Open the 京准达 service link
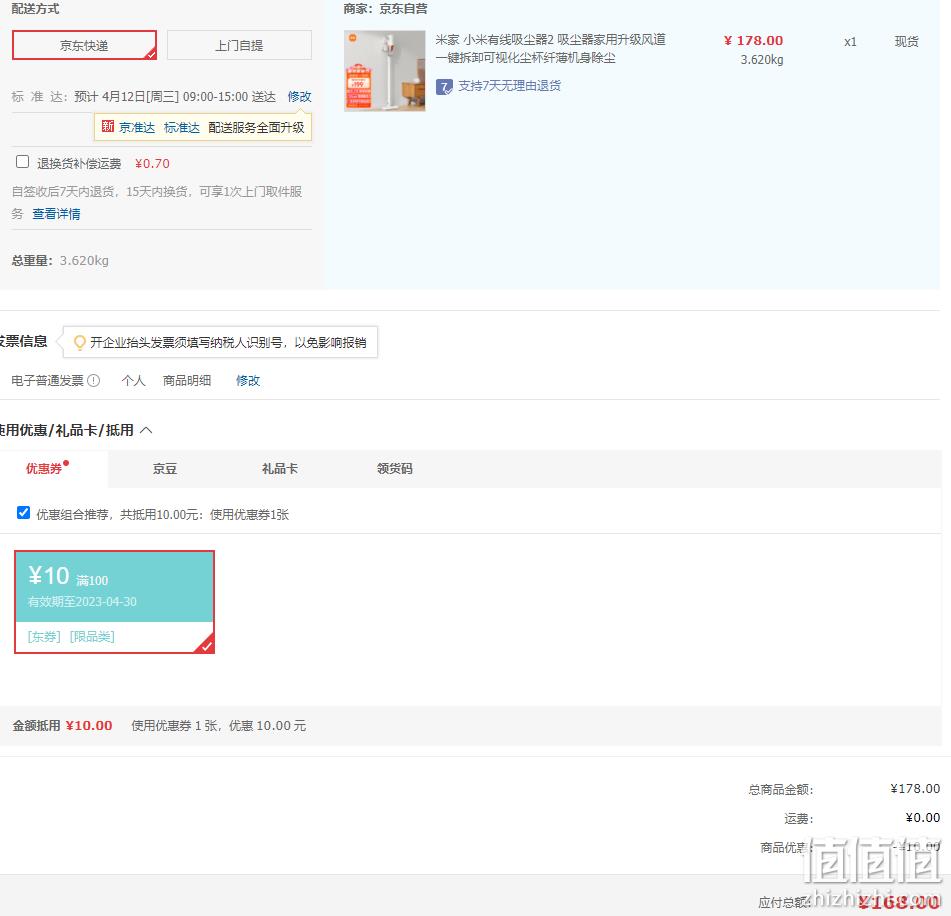The height and width of the screenshot is (916, 951). pos(137,127)
